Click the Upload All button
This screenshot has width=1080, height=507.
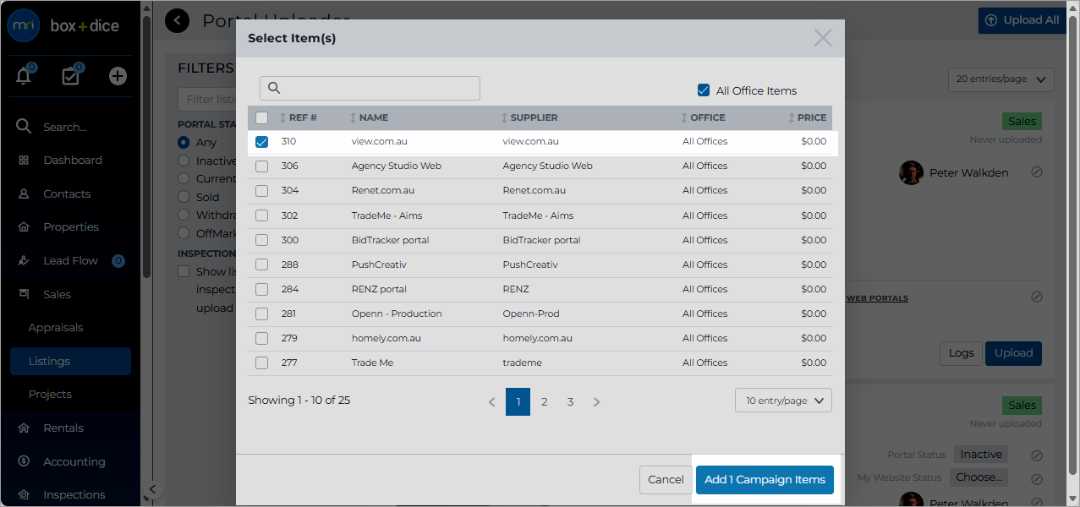(x=1023, y=21)
